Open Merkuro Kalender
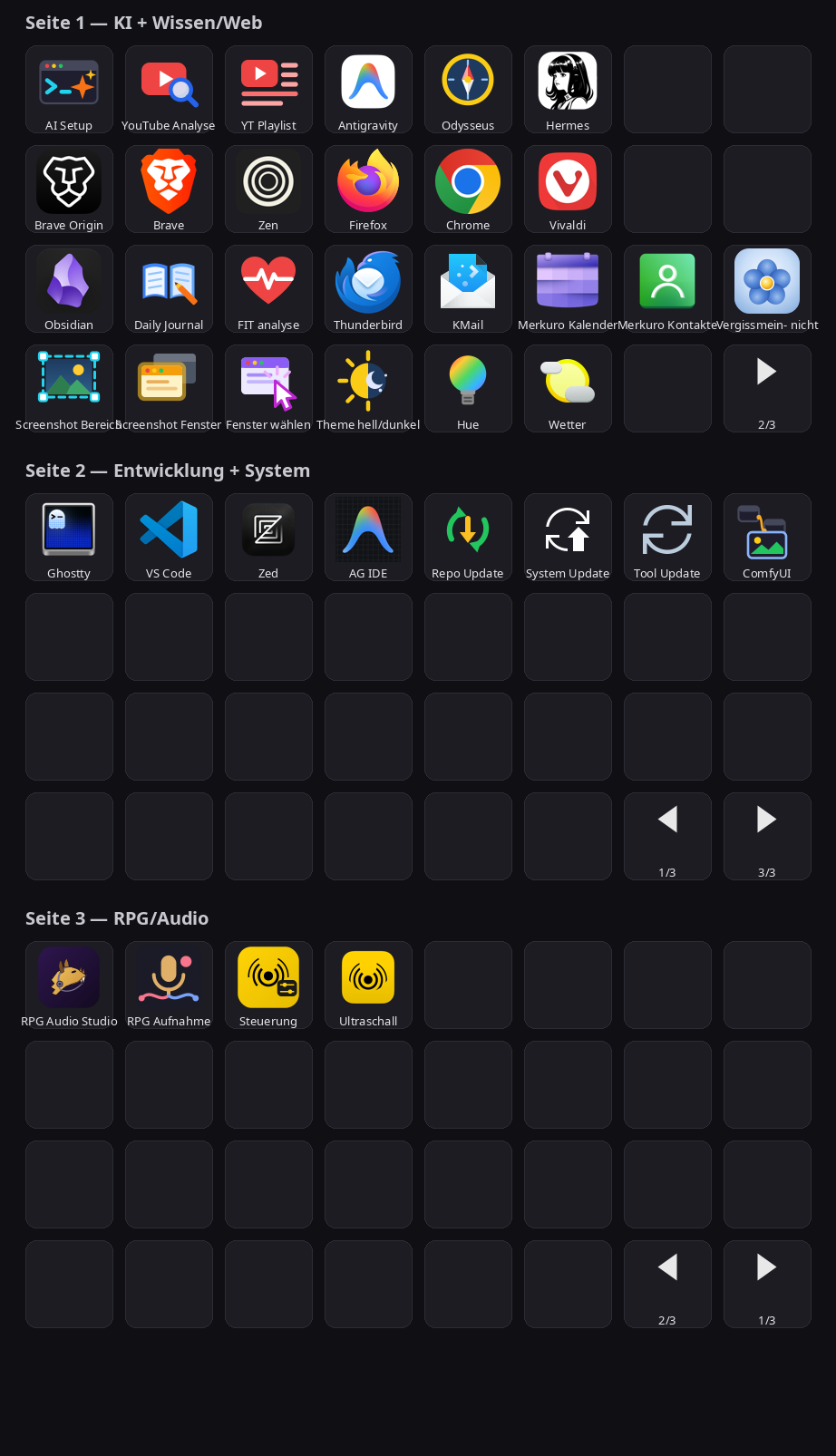Image resolution: width=836 pixels, height=1456 pixels. (568, 289)
